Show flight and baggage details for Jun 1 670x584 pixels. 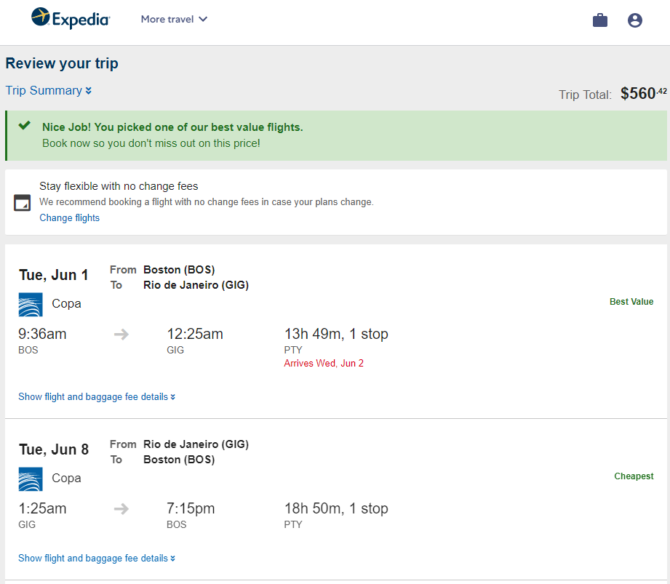coord(97,397)
